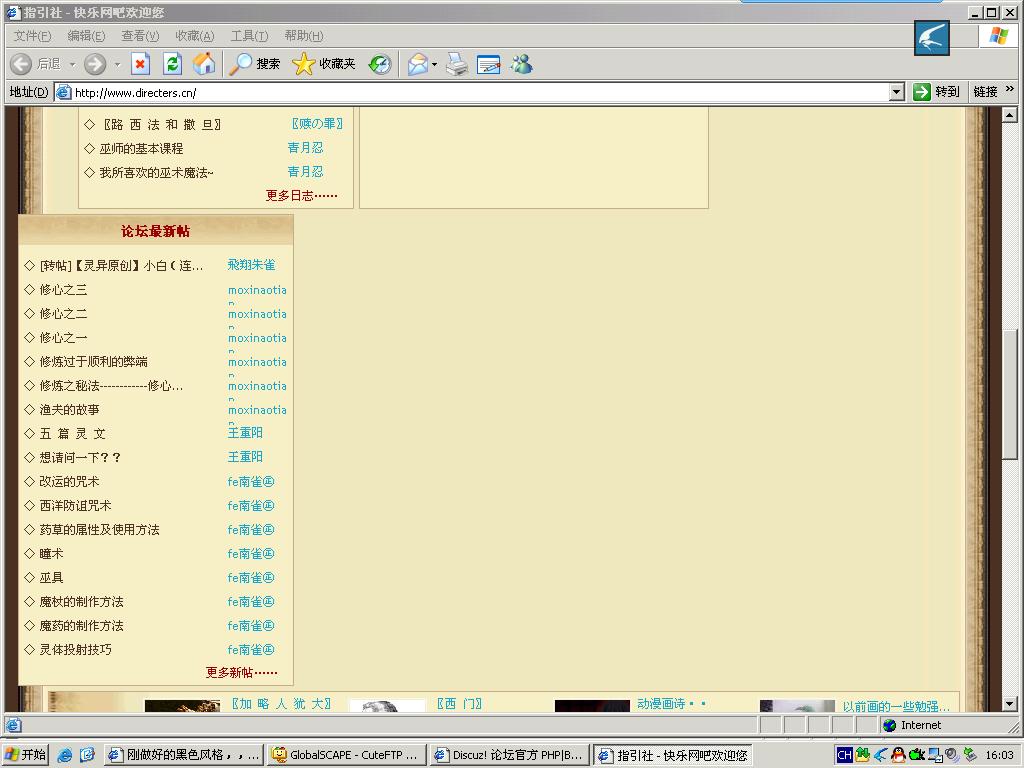
Task: Open the 收藏(A) menu
Action: 195,36
